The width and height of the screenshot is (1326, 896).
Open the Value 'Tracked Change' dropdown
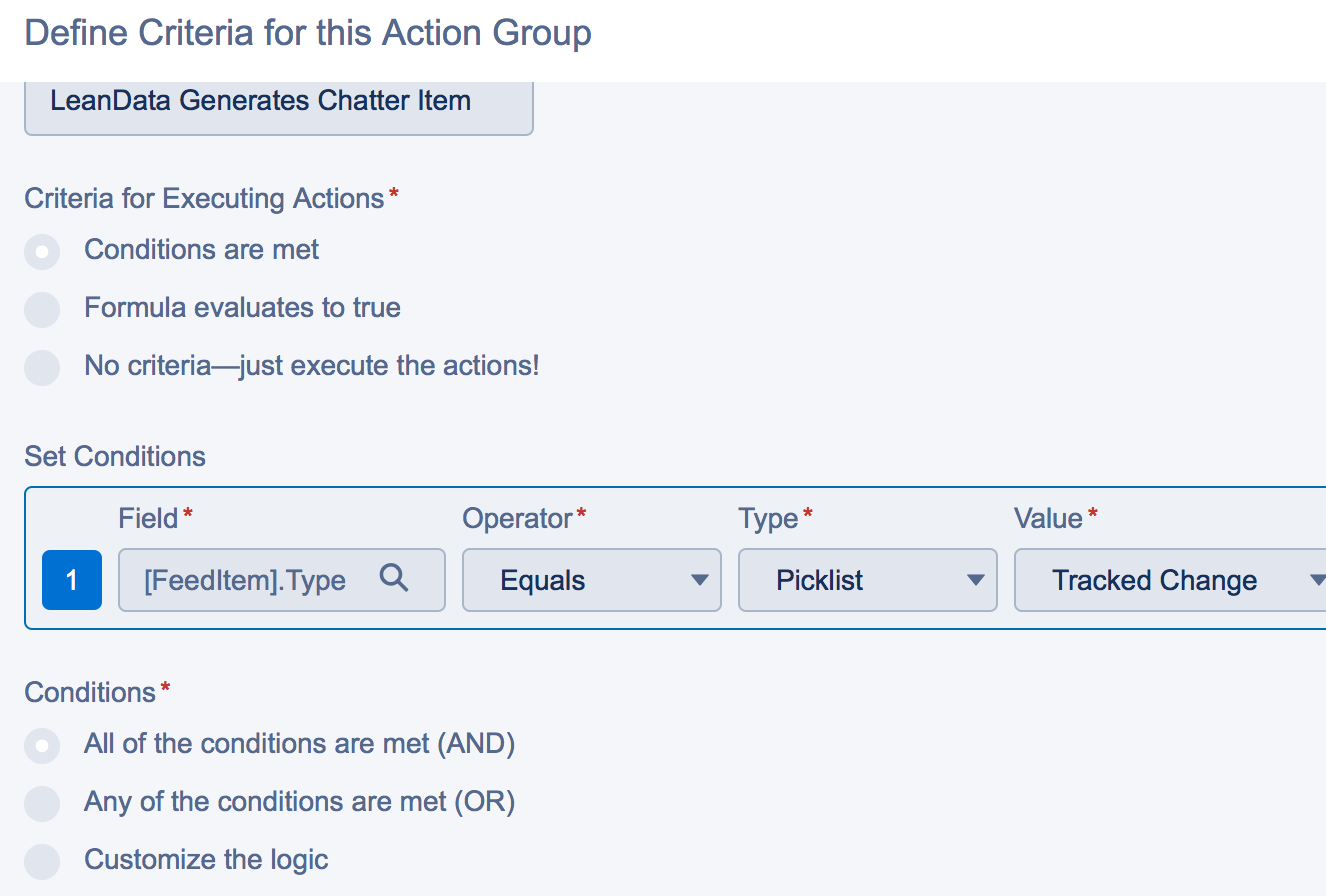(1170, 580)
